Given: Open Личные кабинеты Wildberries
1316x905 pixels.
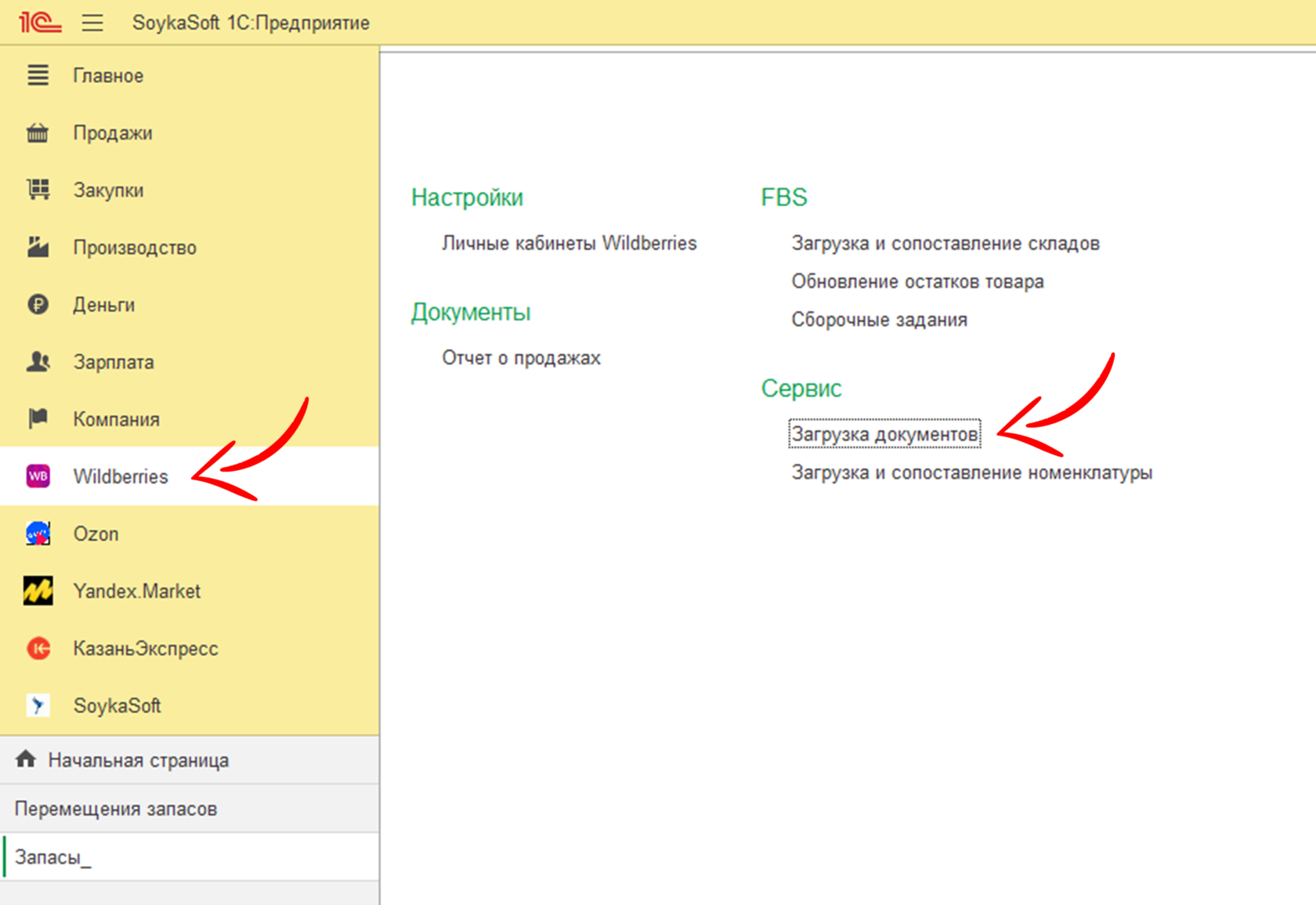Looking at the screenshot, I should pyautogui.click(x=569, y=243).
